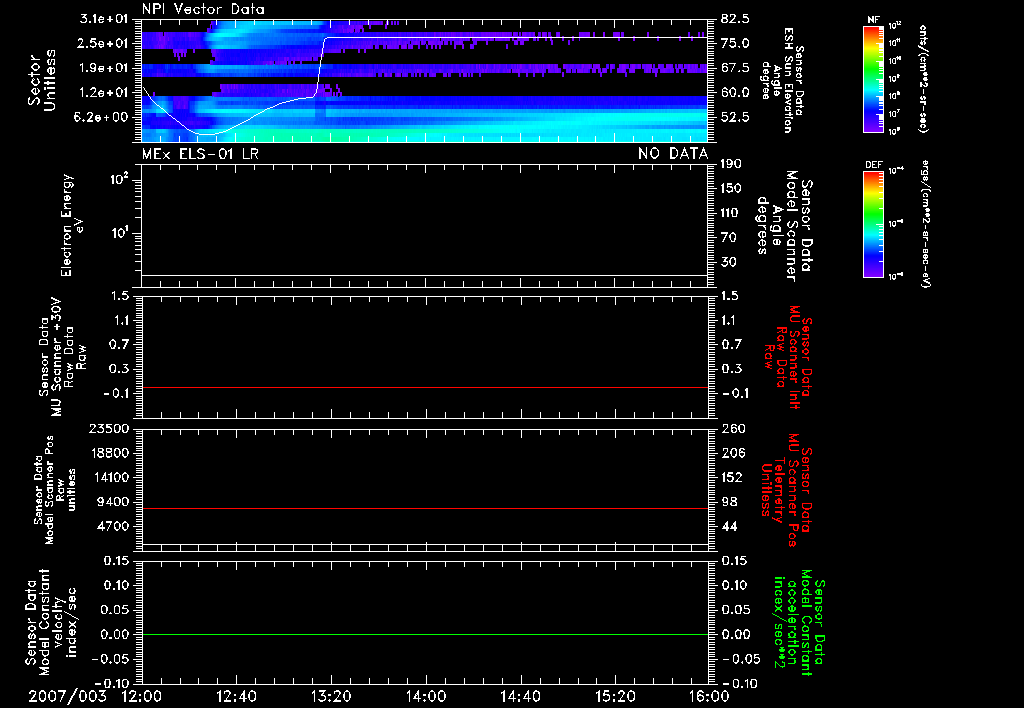Select the 'NPI Vector Data' panel title

203,9
